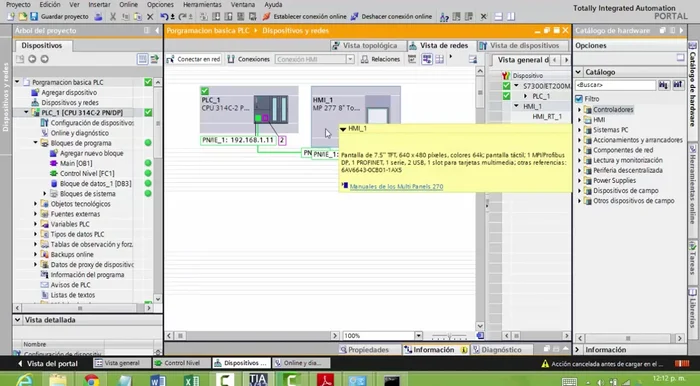Expand Variables PLC node
This screenshot has width=700, height=386.
(36, 224)
